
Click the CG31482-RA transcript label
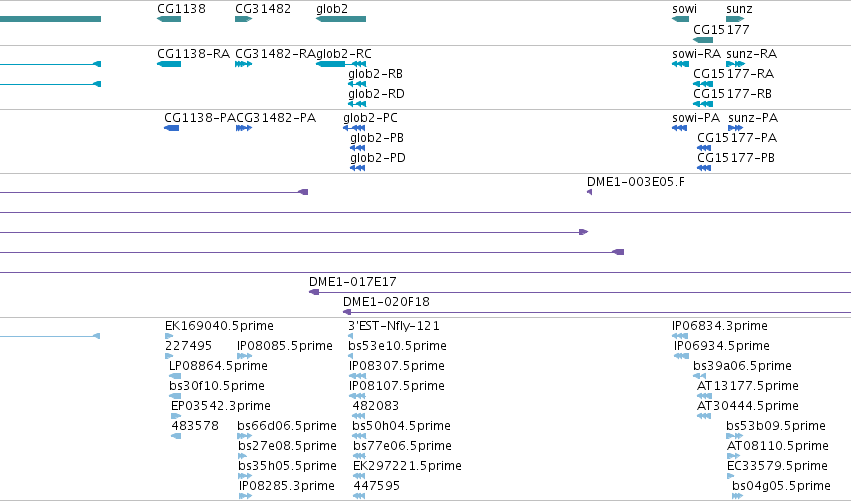(275, 54)
